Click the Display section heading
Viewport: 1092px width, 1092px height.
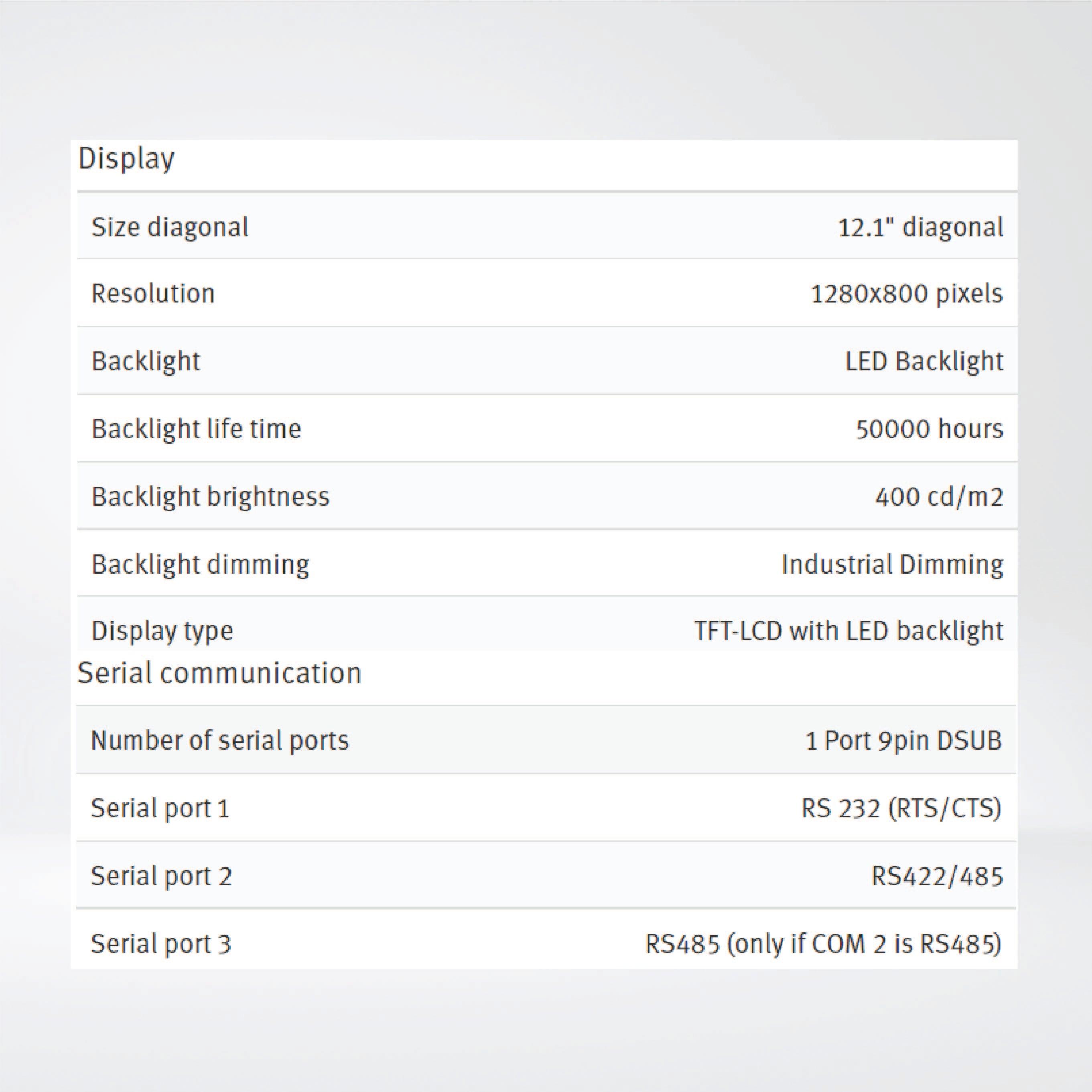pyautogui.click(x=126, y=159)
